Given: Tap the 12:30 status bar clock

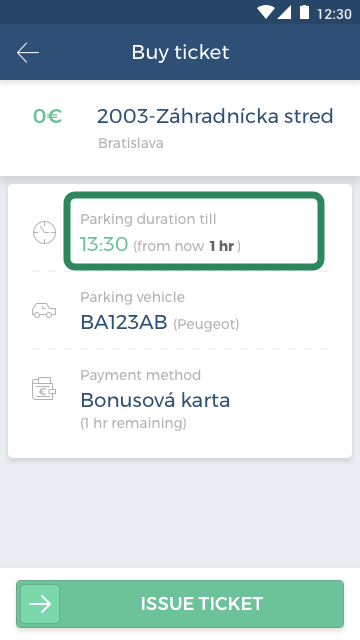Looking at the screenshot, I should pyautogui.click(x=334, y=14).
